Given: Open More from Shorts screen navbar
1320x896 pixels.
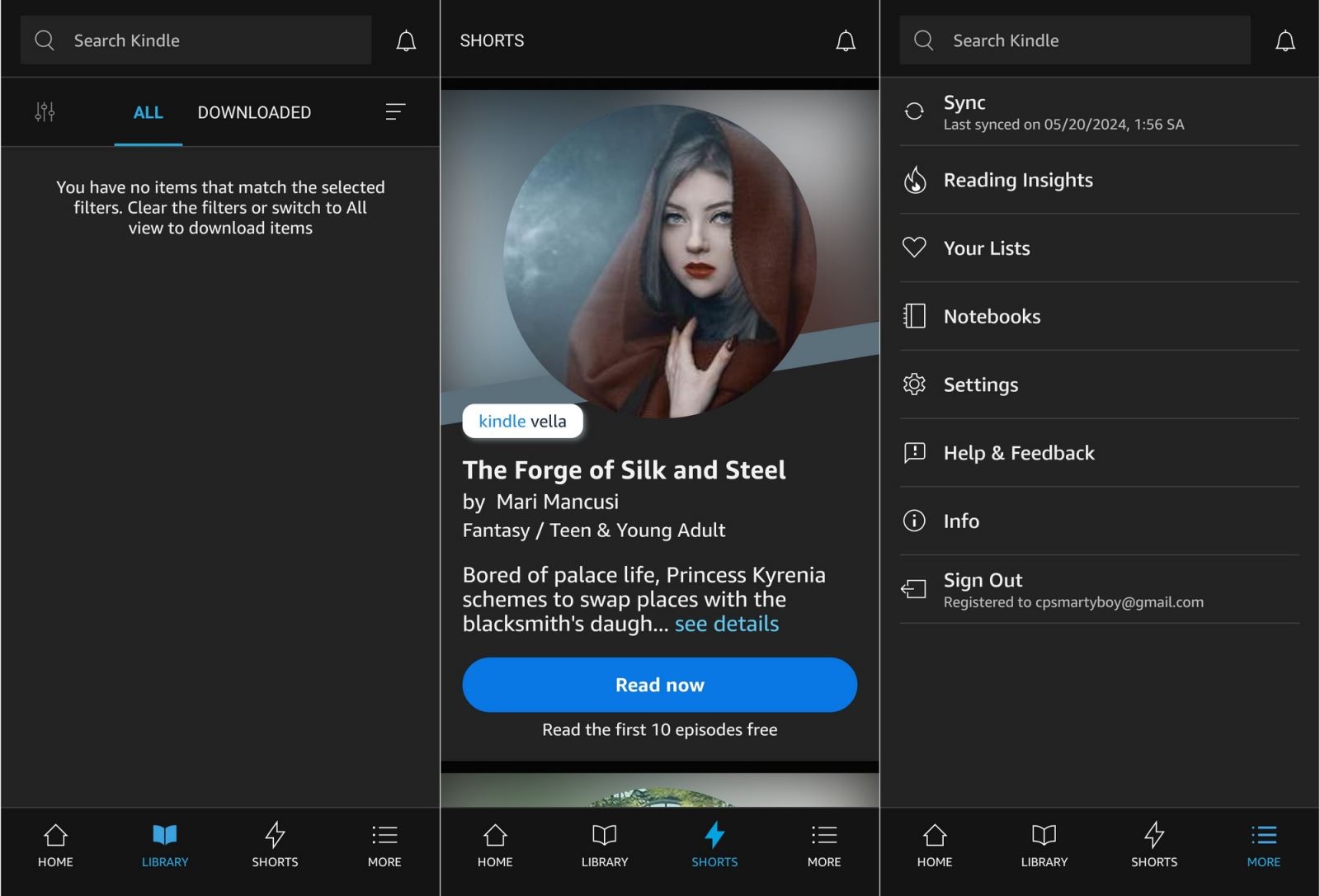Looking at the screenshot, I should (824, 846).
